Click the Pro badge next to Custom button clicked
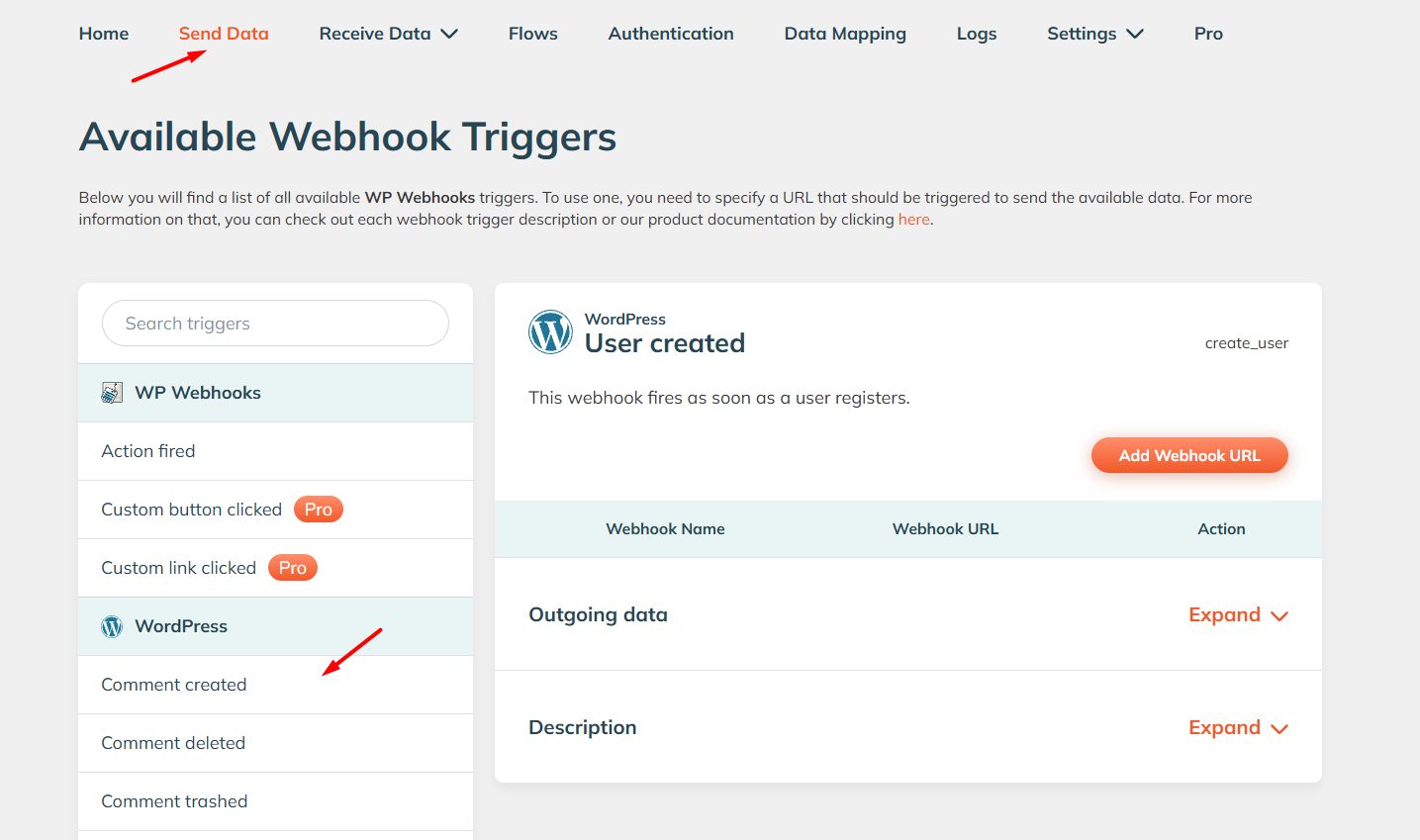1420x840 pixels. point(318,509)
